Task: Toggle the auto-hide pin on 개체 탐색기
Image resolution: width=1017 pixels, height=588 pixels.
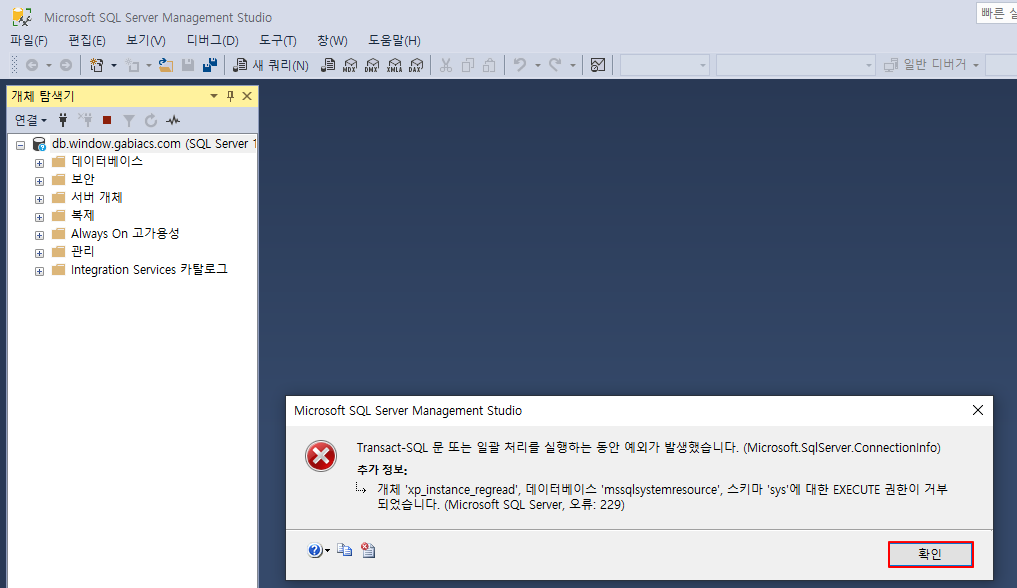Action: 230,96
